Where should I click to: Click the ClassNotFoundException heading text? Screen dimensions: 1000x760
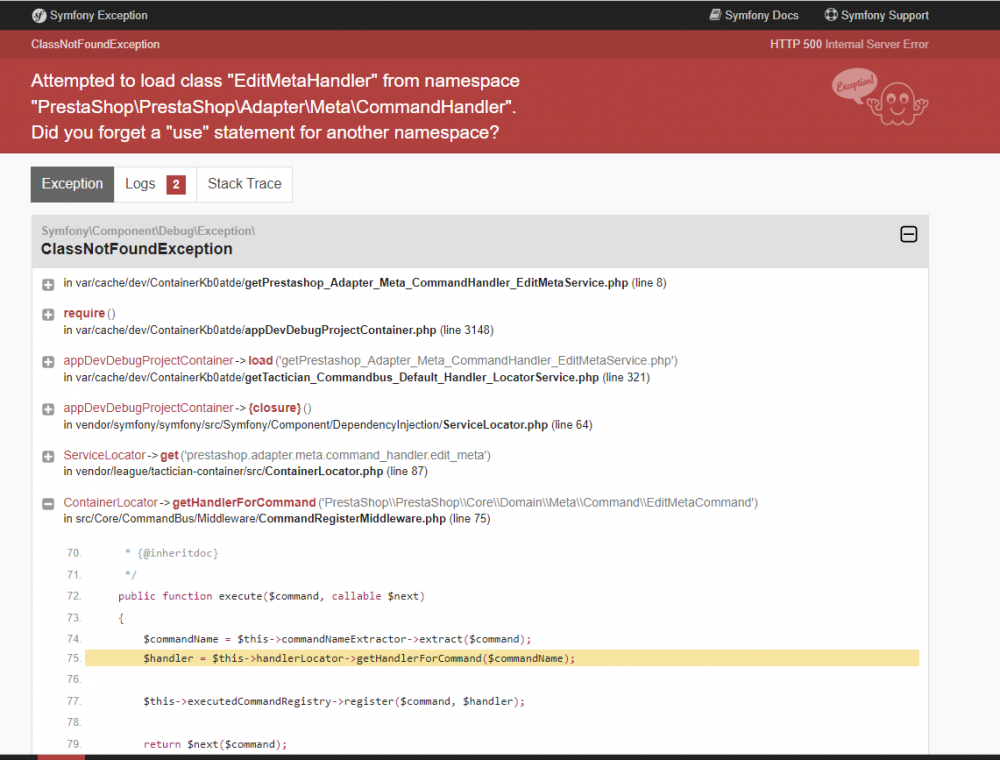click(x=136, y=249)
